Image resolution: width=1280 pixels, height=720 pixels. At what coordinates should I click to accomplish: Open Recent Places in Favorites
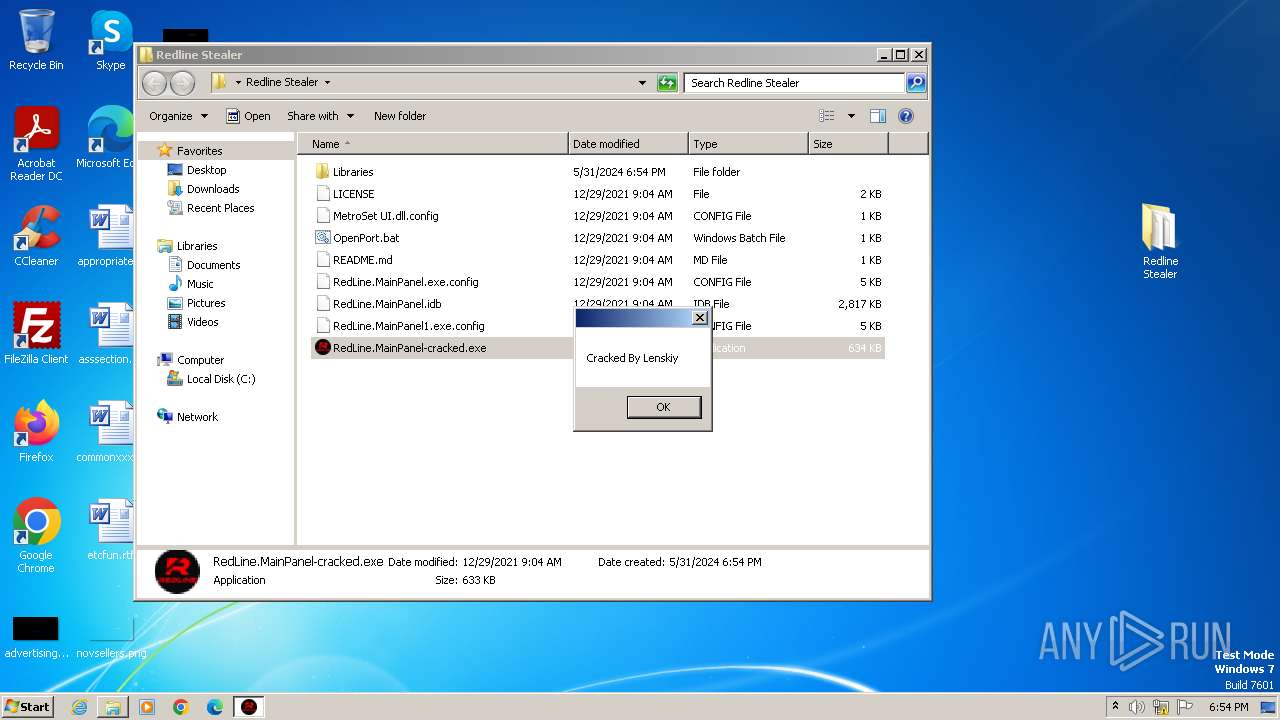click(x=220, y=208)
